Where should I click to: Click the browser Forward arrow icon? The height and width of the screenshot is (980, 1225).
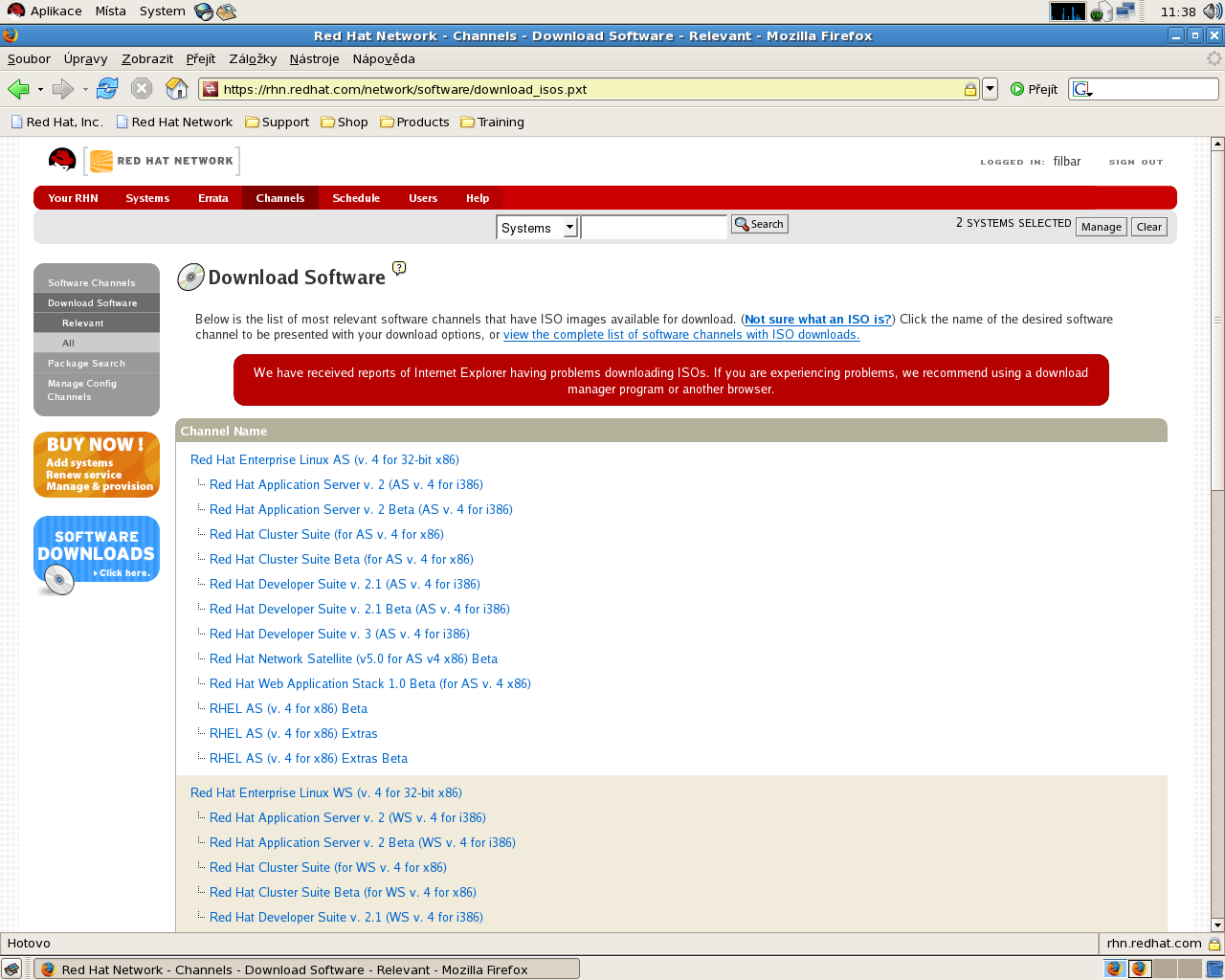point(63,89)
